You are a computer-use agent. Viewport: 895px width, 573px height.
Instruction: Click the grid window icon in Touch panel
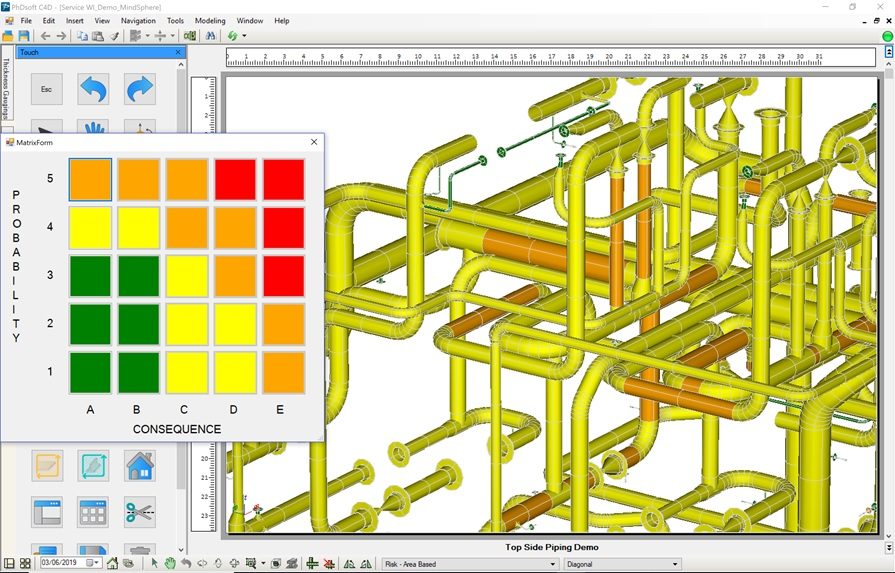coord(94,513)
